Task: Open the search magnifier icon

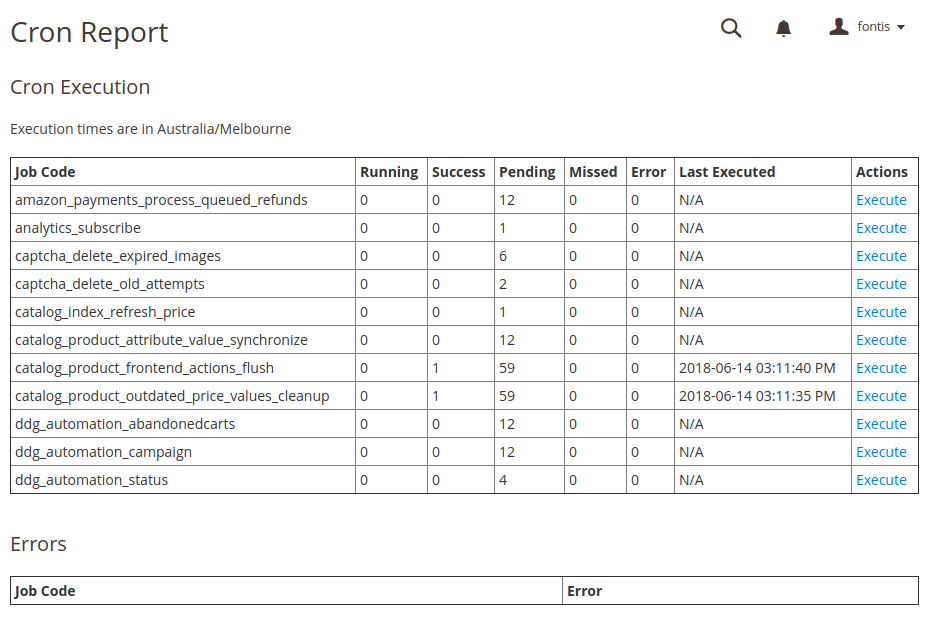Action: [x=731, y=28]
